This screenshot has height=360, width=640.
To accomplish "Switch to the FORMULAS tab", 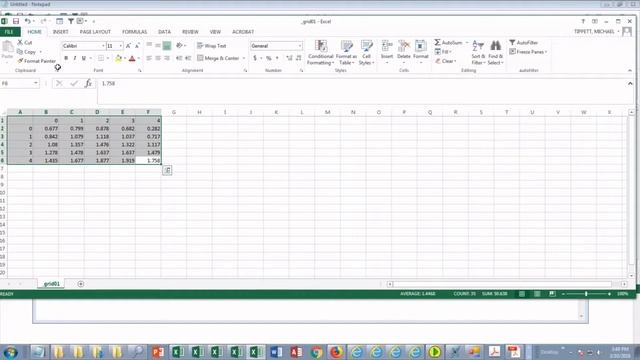I will pos(134,32).
